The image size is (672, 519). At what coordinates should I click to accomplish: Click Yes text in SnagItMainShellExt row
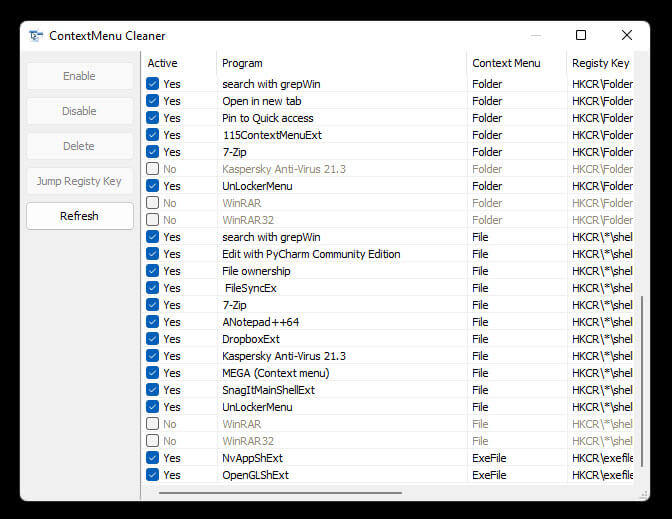(172, 390)
